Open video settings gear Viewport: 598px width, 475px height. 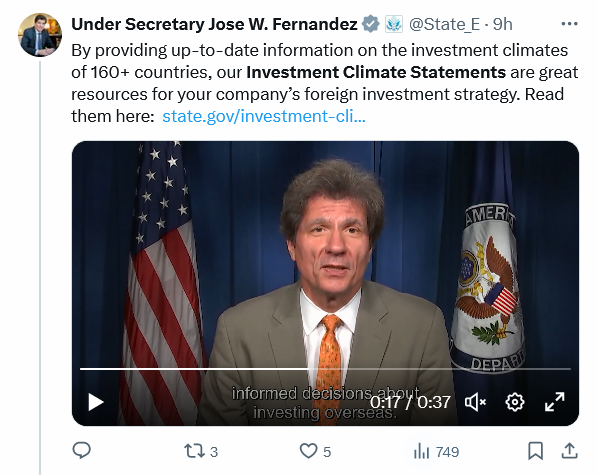tap(515, 402)
